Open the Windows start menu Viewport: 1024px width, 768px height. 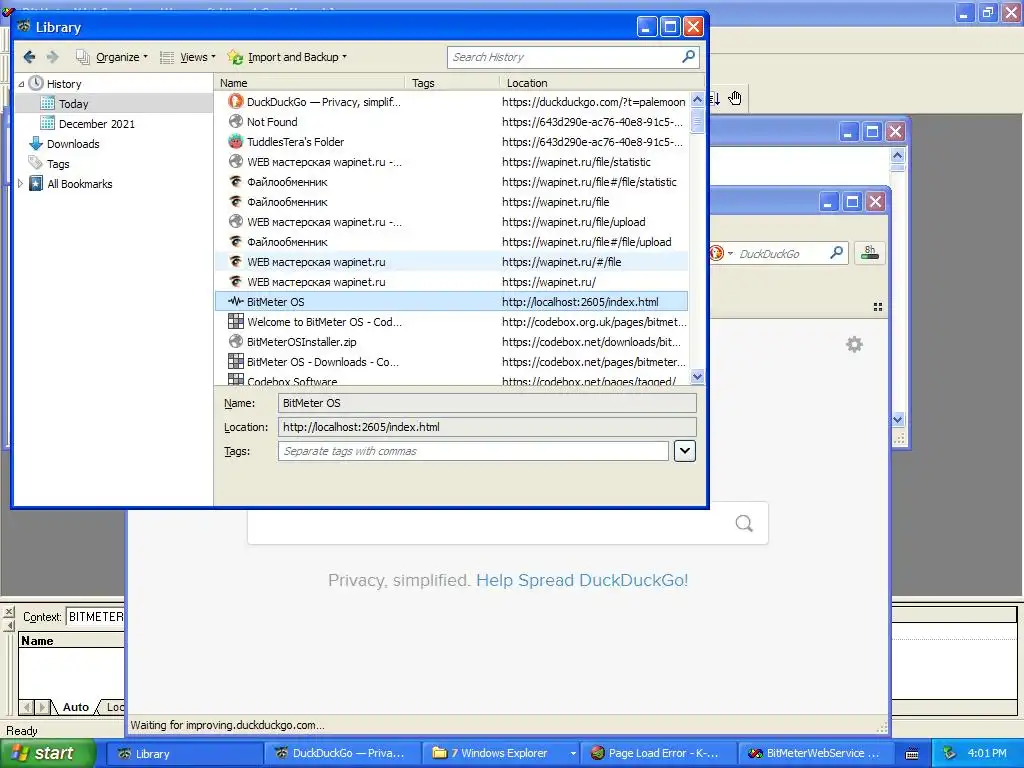(x=48, y=754)
